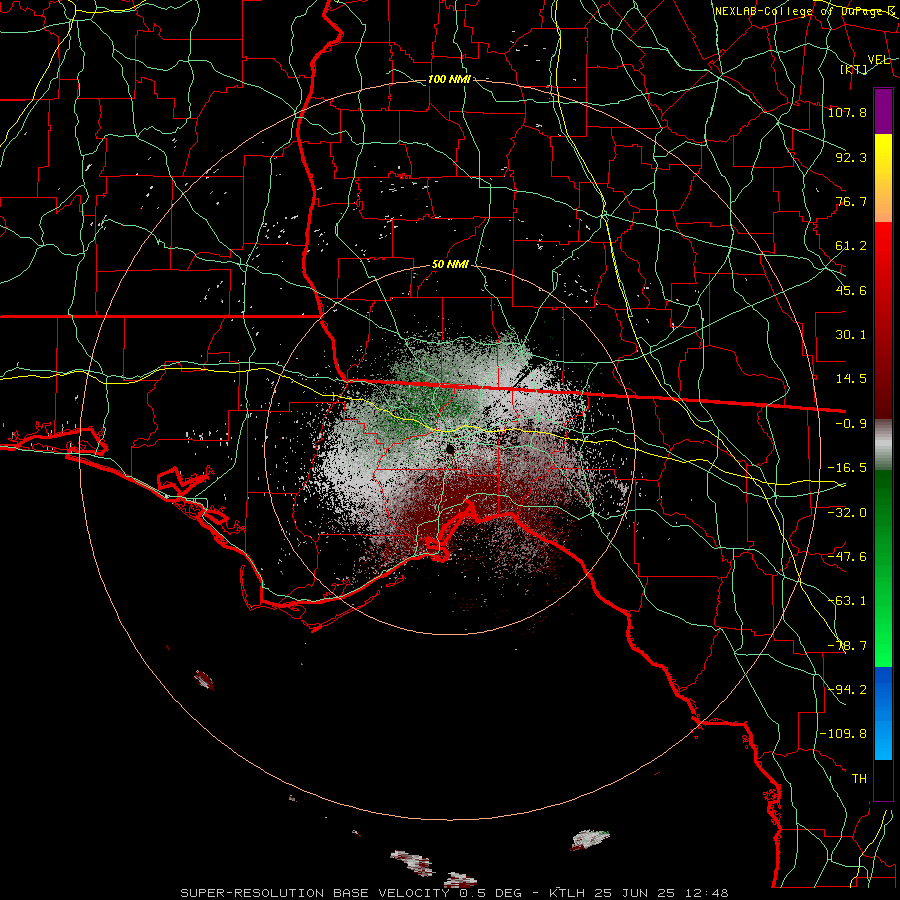Pick the blue segment of the velocity color bar
Screen dimensions: 900x900
[x=883, y=713]
